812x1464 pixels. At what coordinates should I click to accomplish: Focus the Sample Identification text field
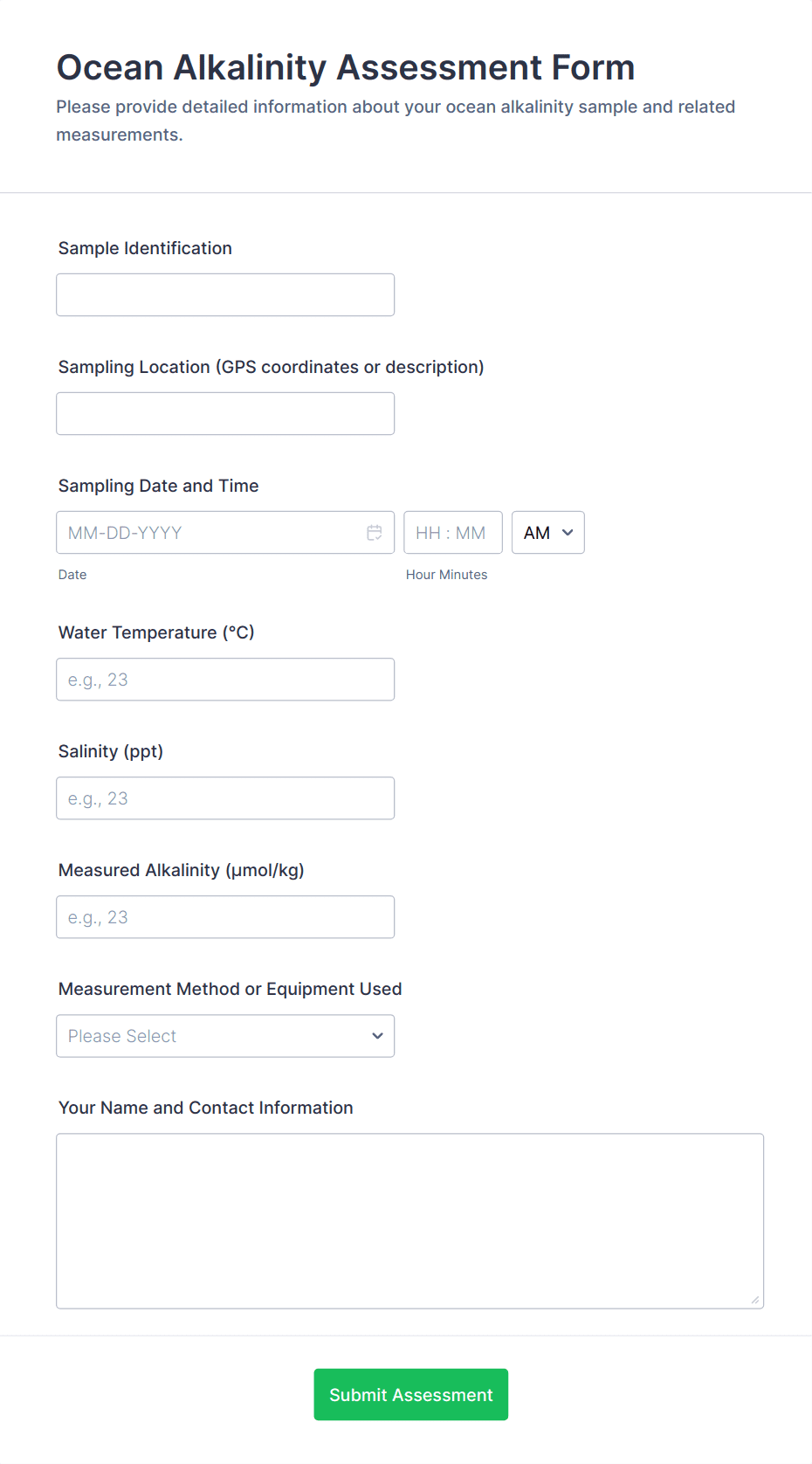pos(225,295)
